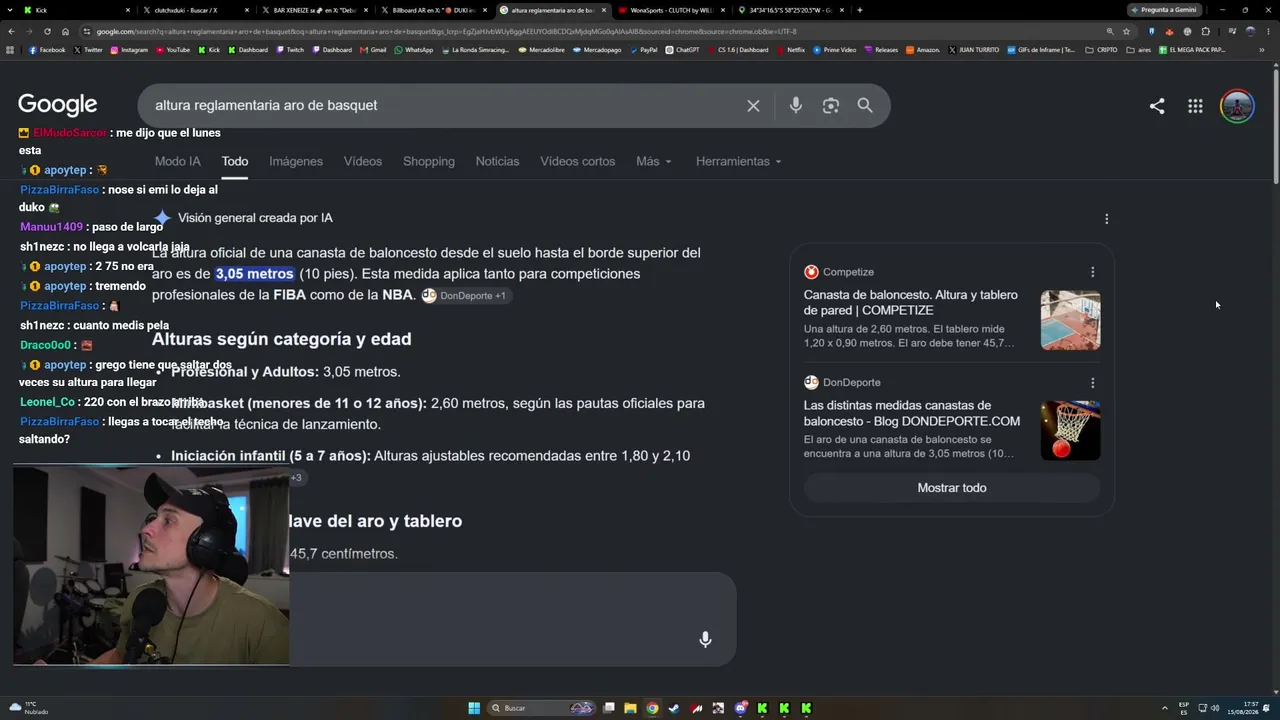
Task: Open the Competize canasta de baloncesto link
Action: [911, 303]
